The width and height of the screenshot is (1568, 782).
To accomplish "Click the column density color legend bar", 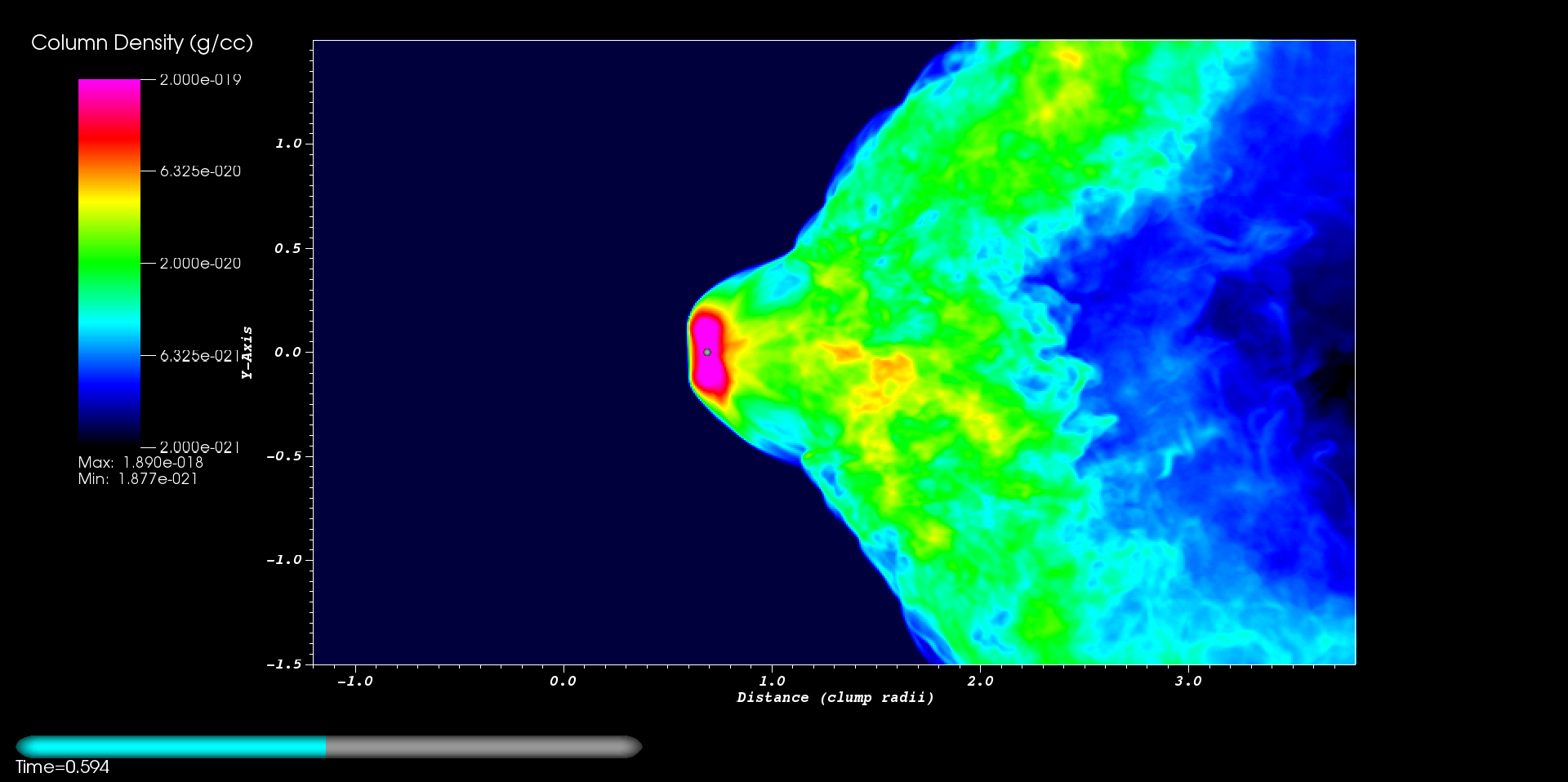I will 109,263.
